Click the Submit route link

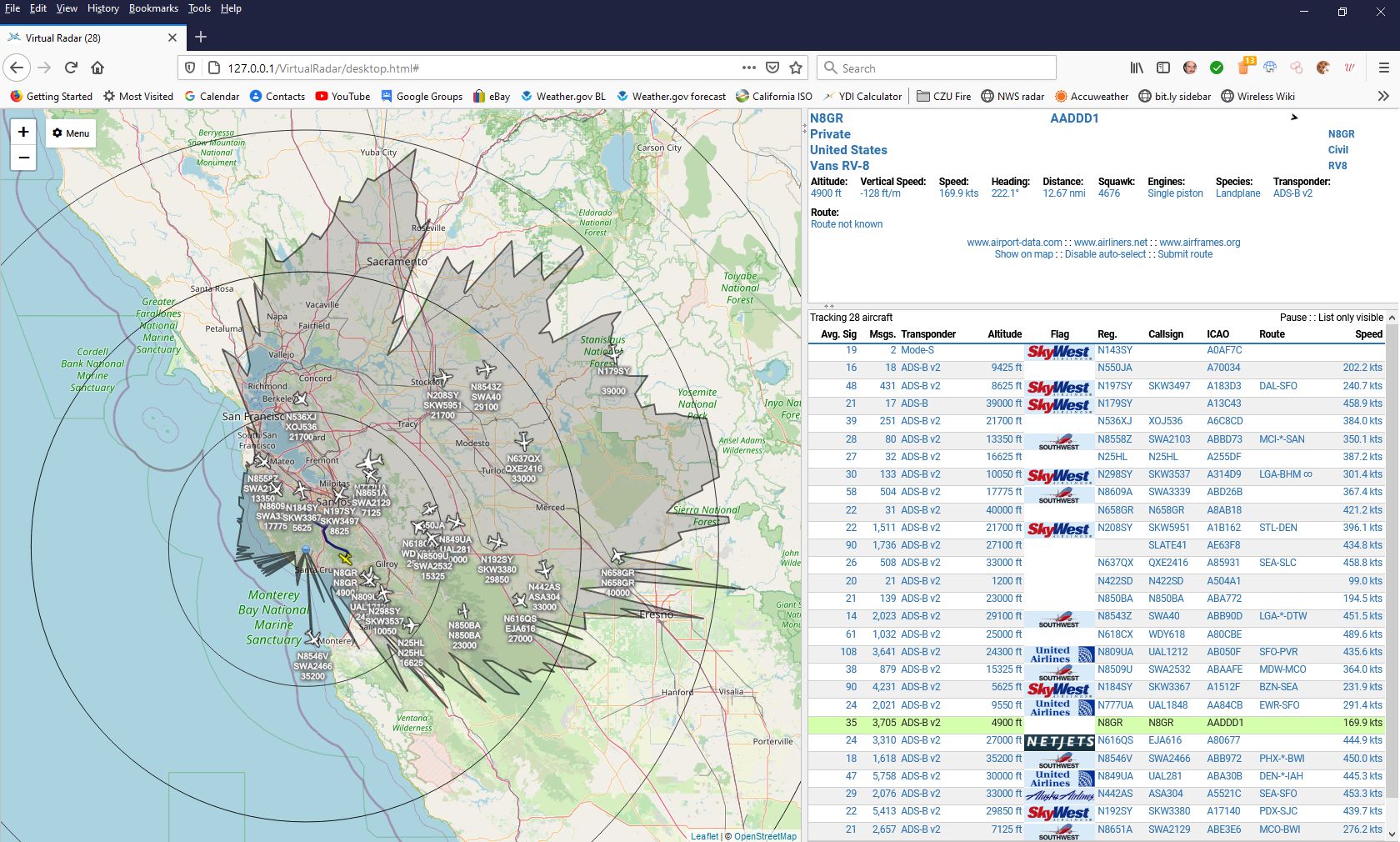[x=1184, y=254]
